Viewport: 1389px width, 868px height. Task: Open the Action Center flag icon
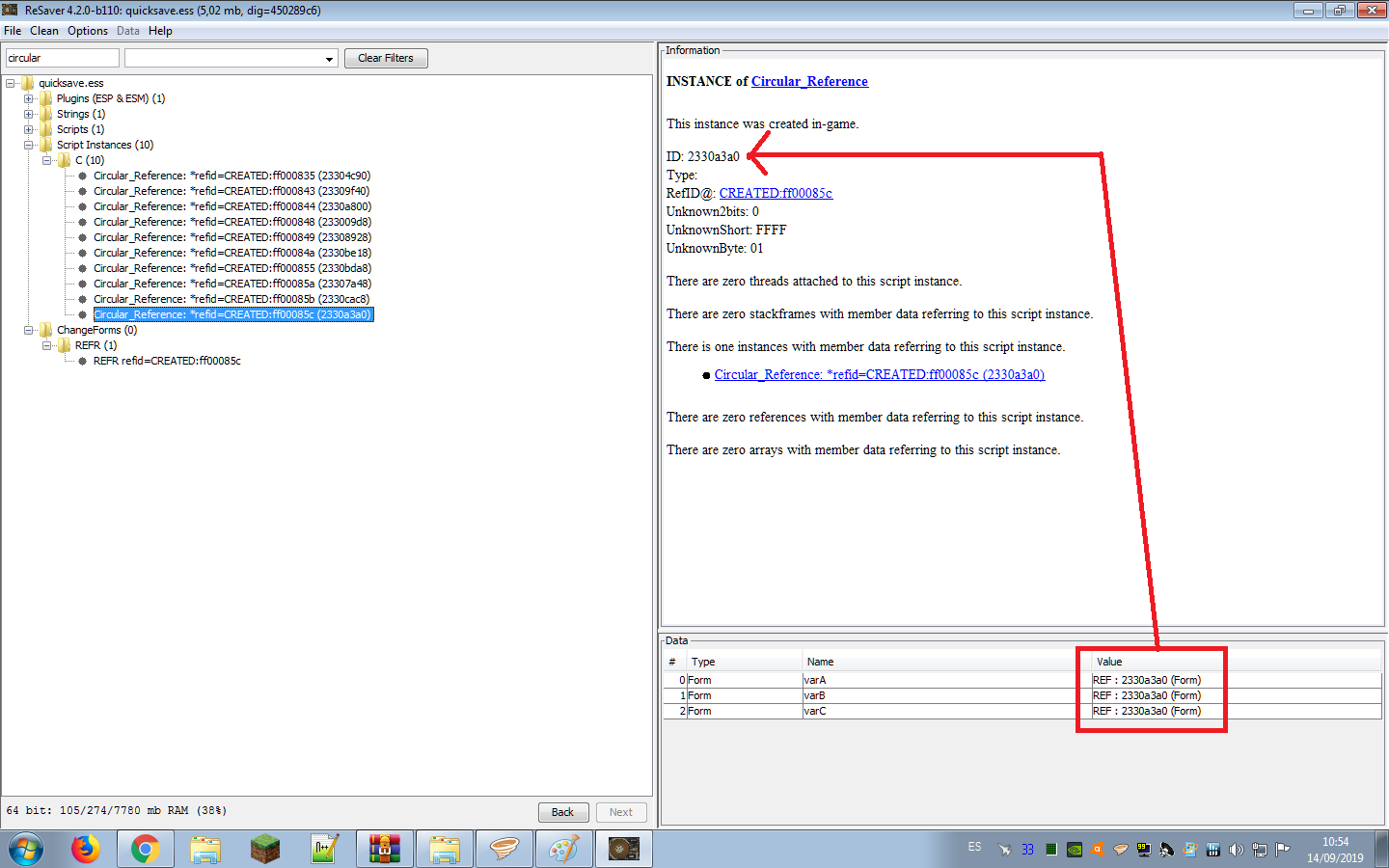coord(1283,850)
